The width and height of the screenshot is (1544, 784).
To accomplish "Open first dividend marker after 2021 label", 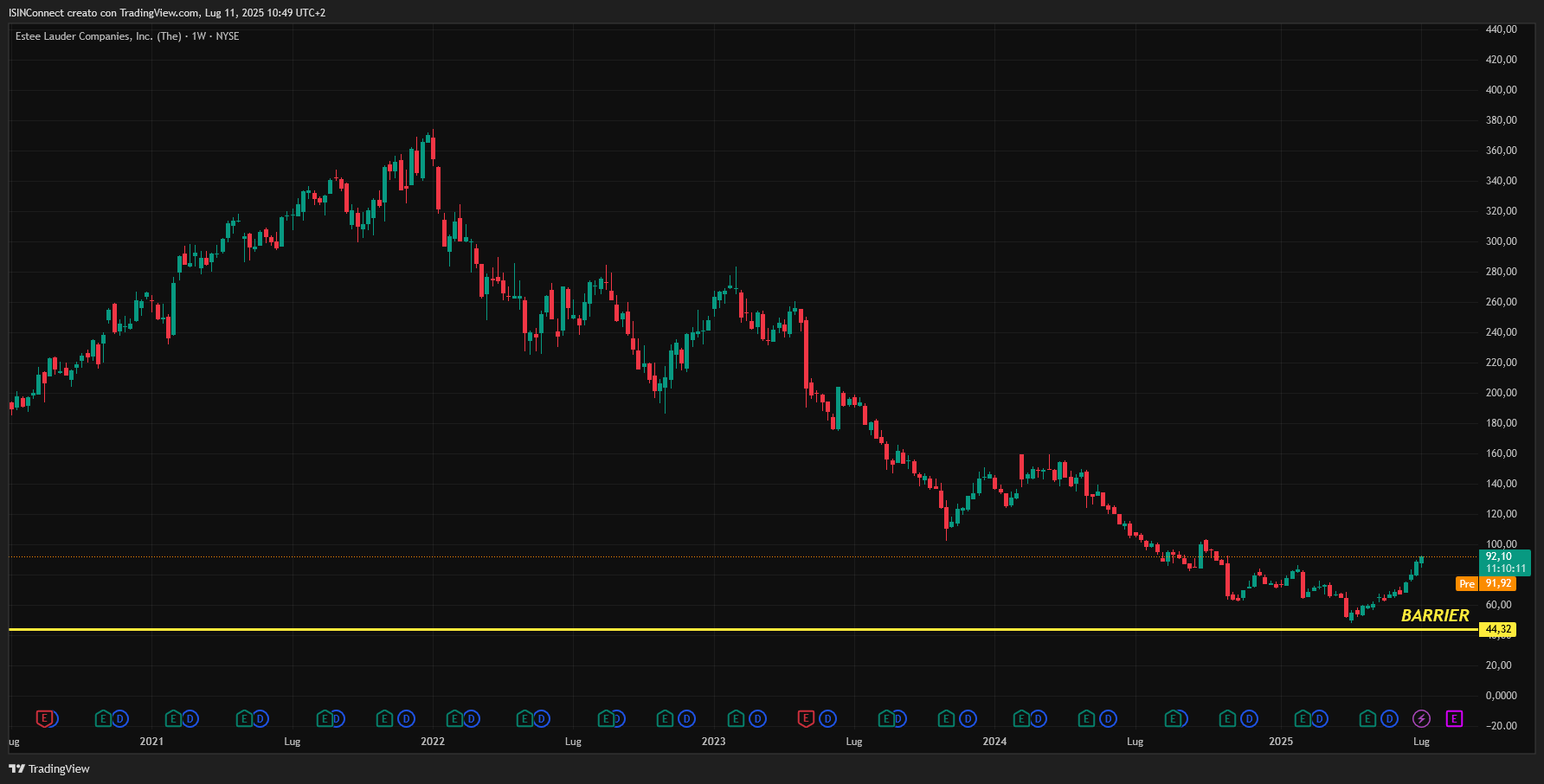I will [x=190, y=718].
